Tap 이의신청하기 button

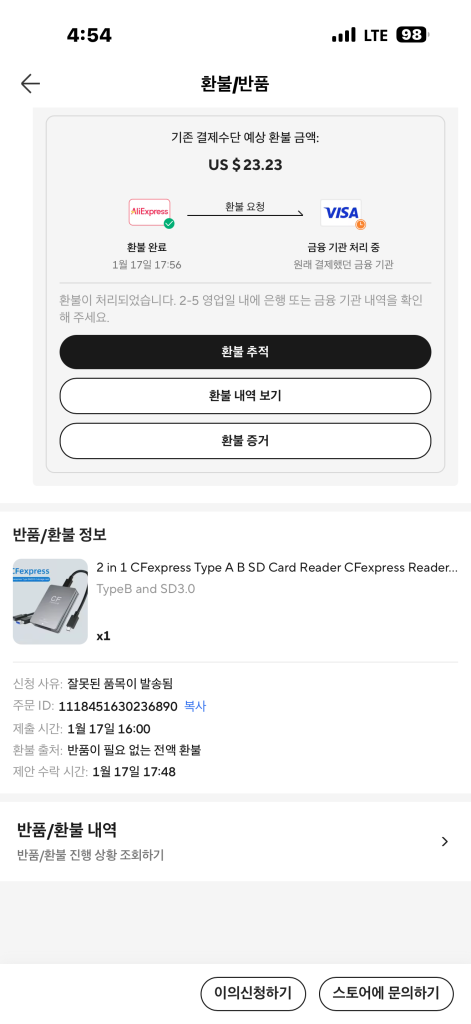[x=253, y=994]
